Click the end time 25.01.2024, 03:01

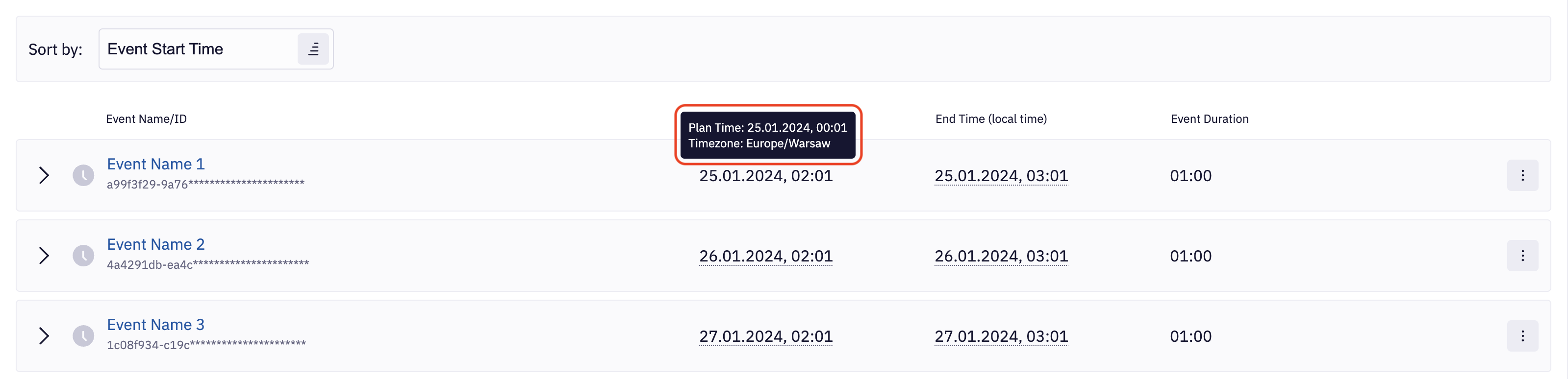point(1001,176)
